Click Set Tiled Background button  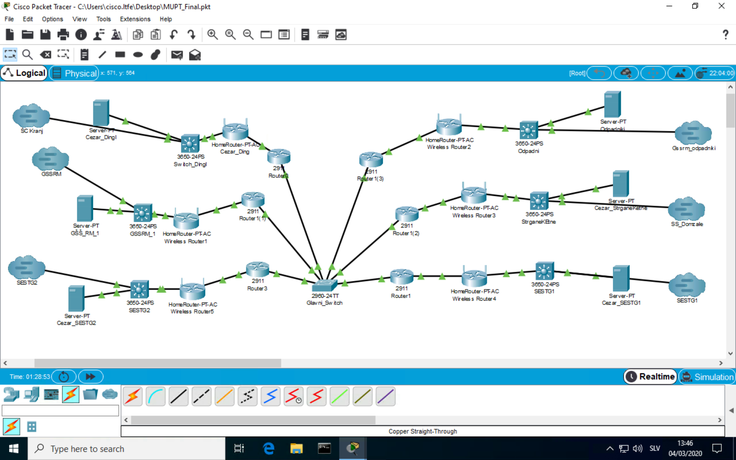coord(680,73)
